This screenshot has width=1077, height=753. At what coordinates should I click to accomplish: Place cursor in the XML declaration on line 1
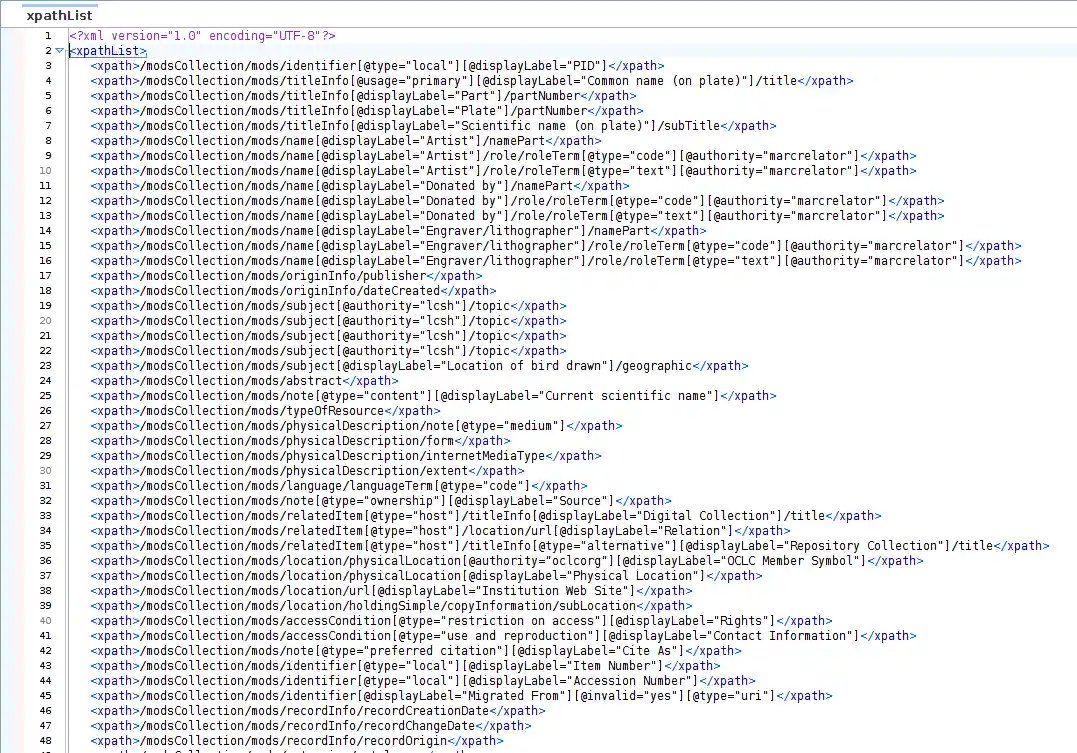coord(200,35)
